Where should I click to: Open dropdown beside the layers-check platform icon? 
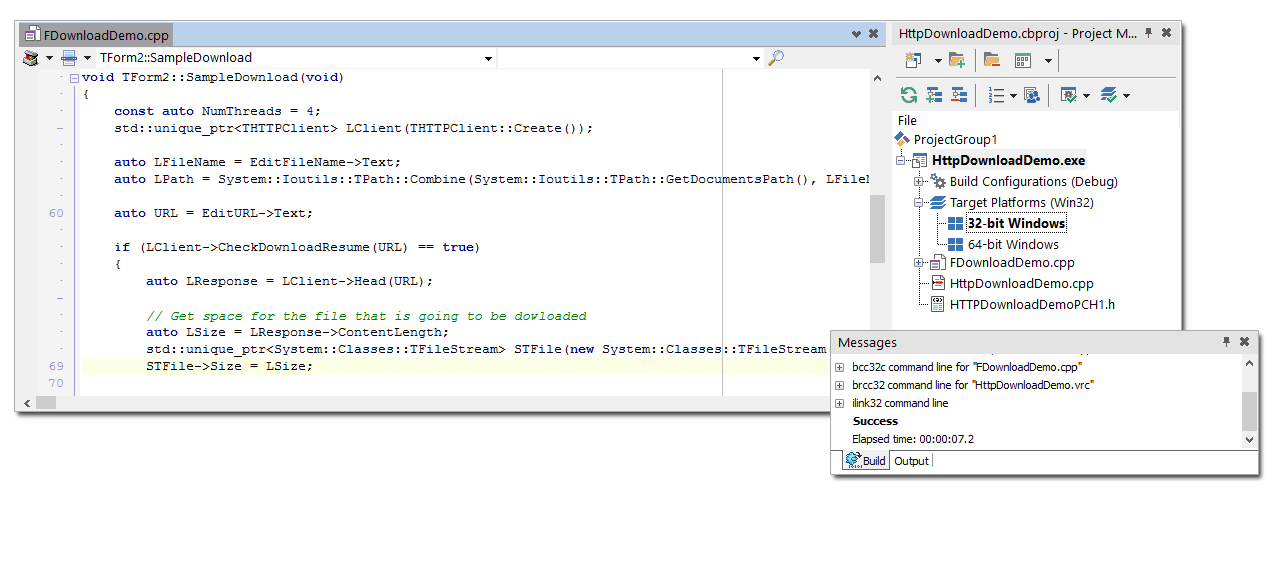coord(1126,96)
